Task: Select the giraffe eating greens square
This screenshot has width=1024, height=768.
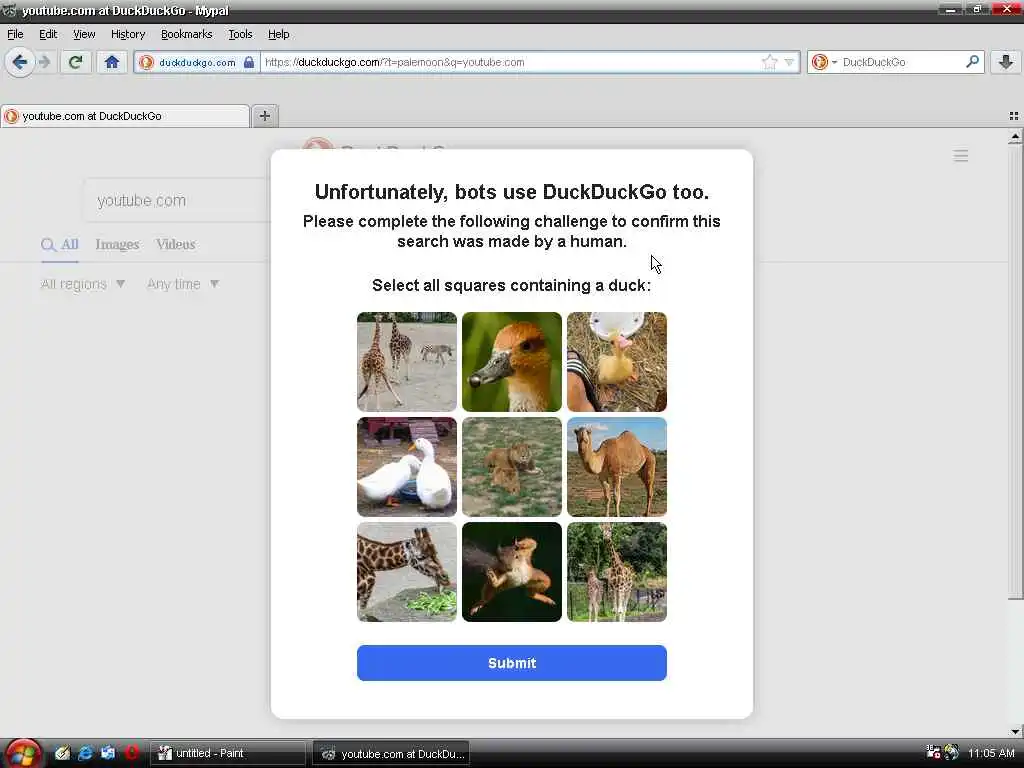Action: coord(407,572)
